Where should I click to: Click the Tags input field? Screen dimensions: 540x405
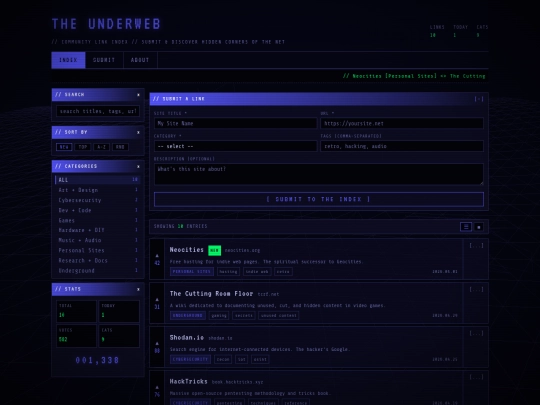402,146
